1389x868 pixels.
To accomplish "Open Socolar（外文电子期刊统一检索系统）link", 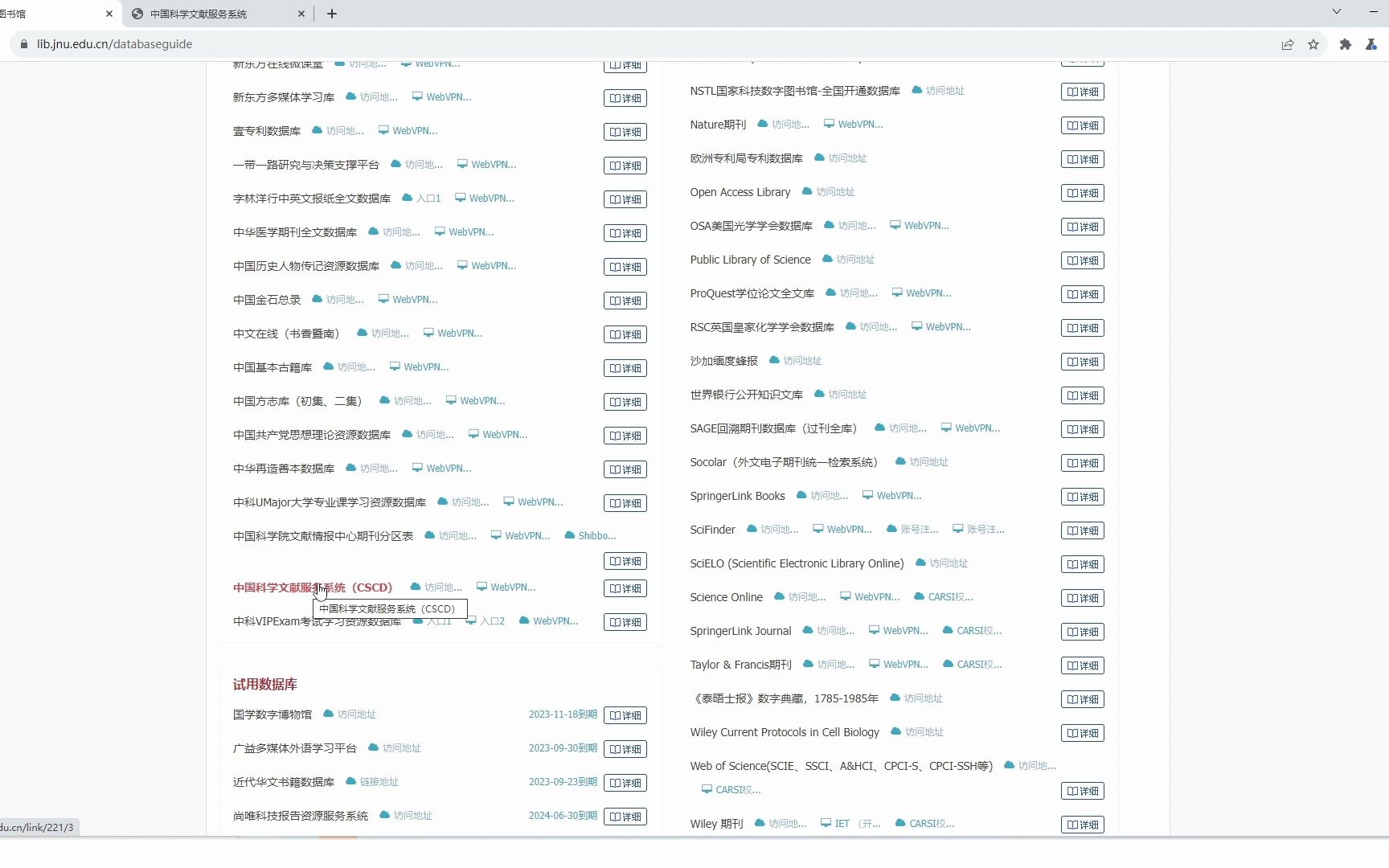I will pyautogui.click(x=786, y=462).
